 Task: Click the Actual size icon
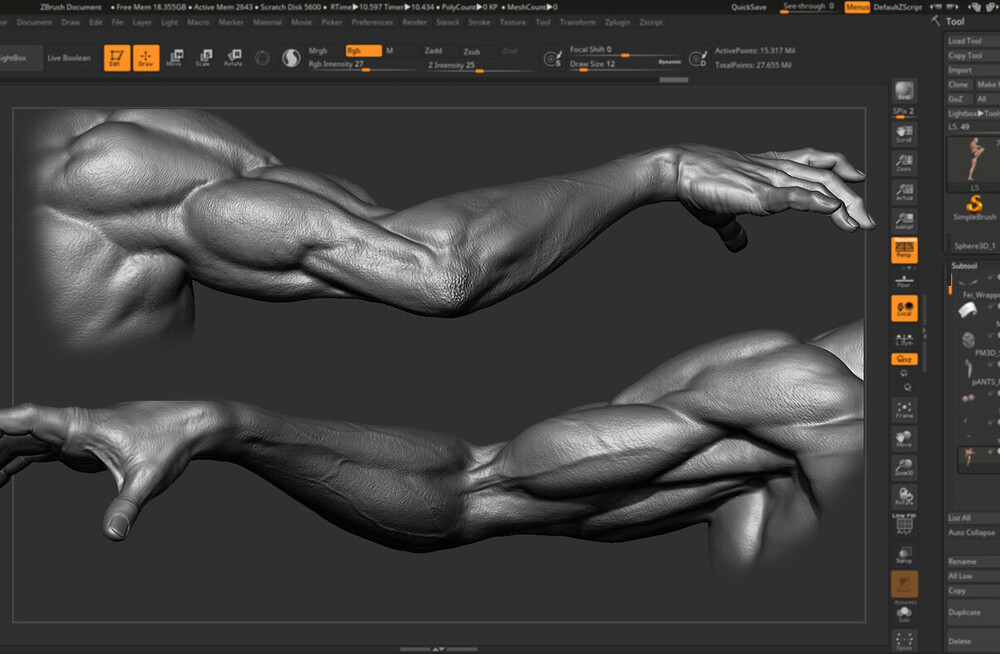point(904,191)
